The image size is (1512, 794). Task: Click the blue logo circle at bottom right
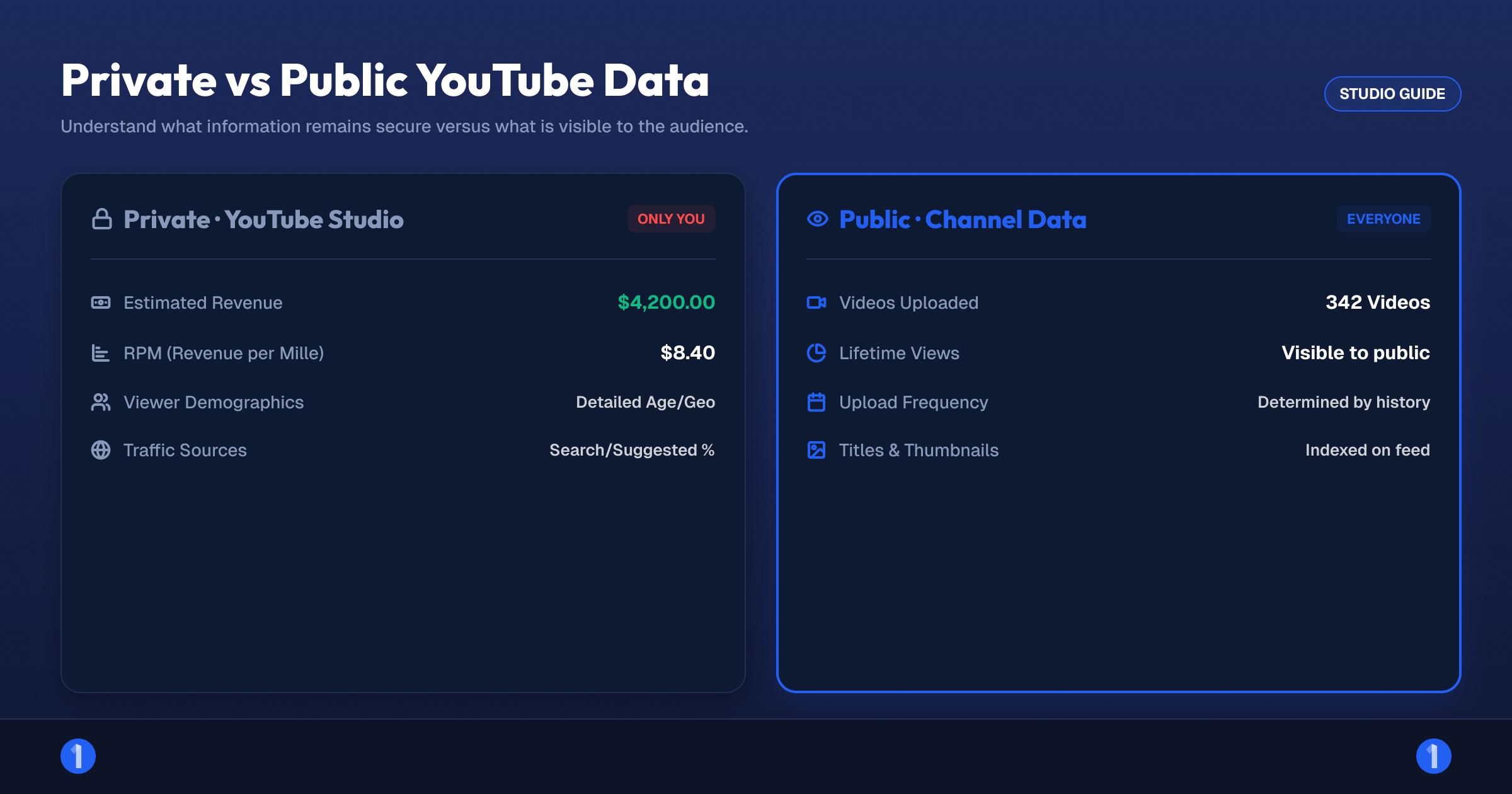[x=1434, y=756]
